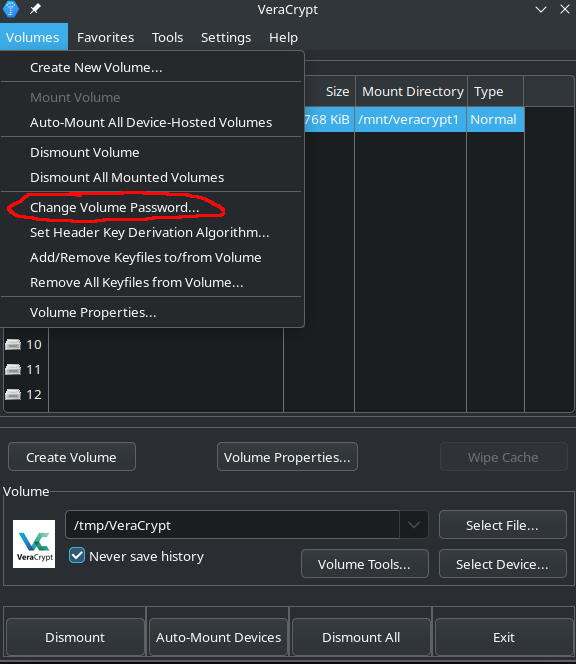Select drive slot 11 icon
The image size is (576, 664).
coord(13,370)
